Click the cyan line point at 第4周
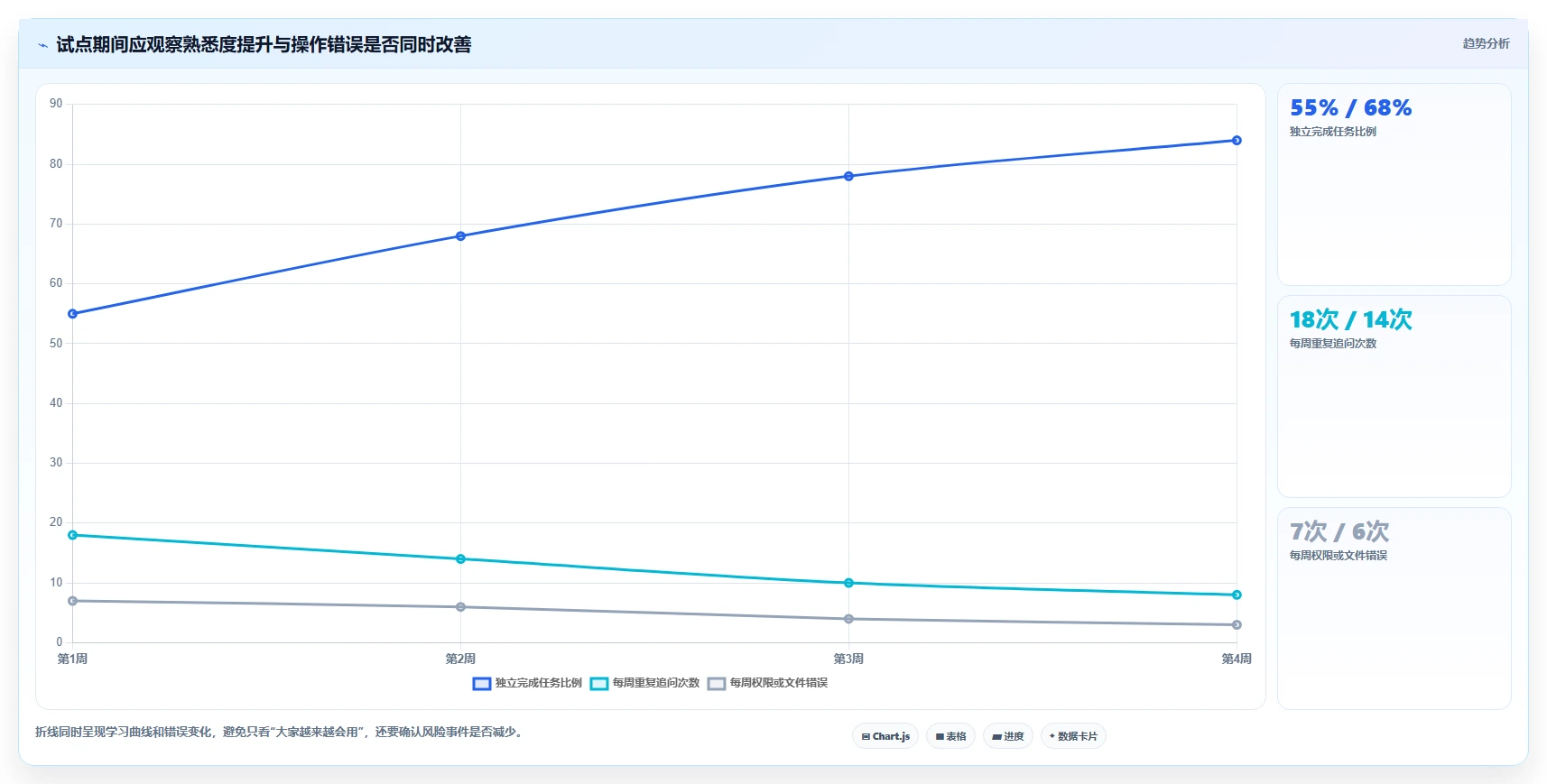 pos(1237,595)
